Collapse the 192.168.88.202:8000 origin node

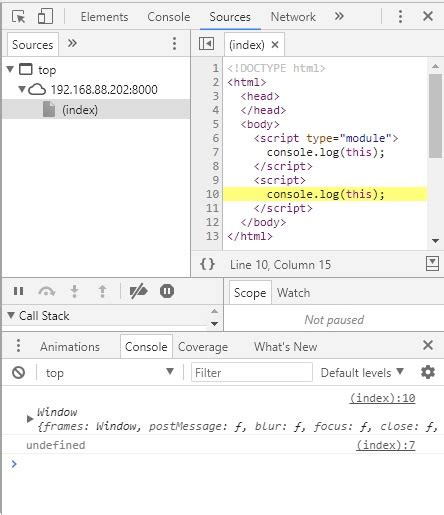[x=22, y=89]
